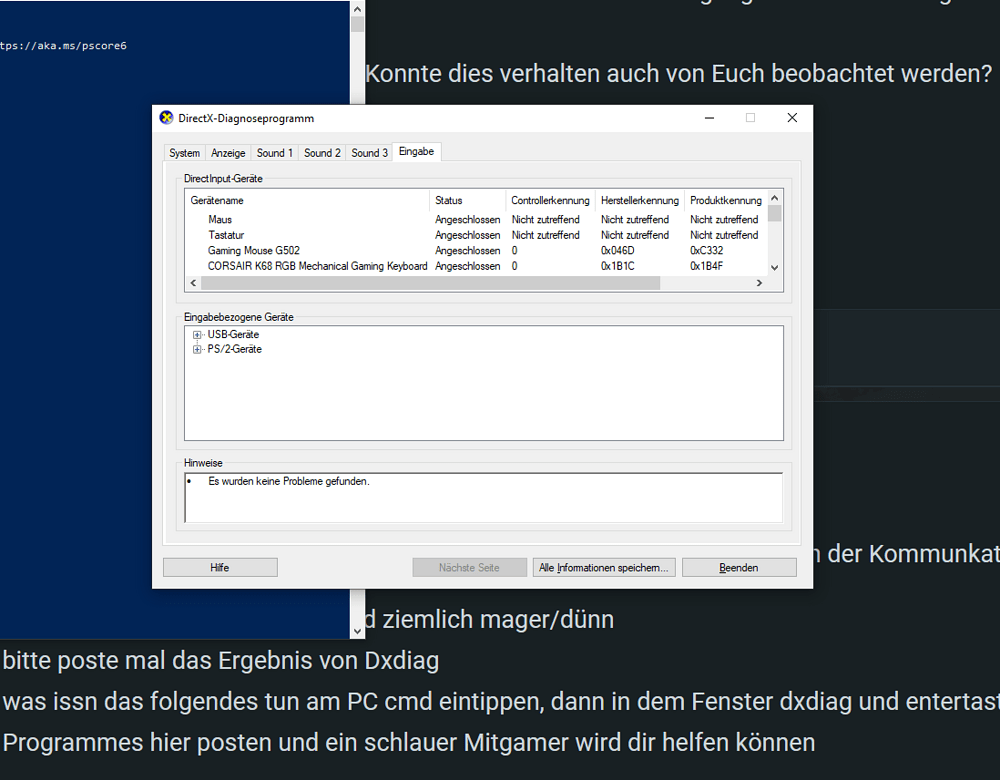Select the Gaming Mouse G502 row
Image resolution: width=1000 pixels, height=780 pixels.
[254, 251]
